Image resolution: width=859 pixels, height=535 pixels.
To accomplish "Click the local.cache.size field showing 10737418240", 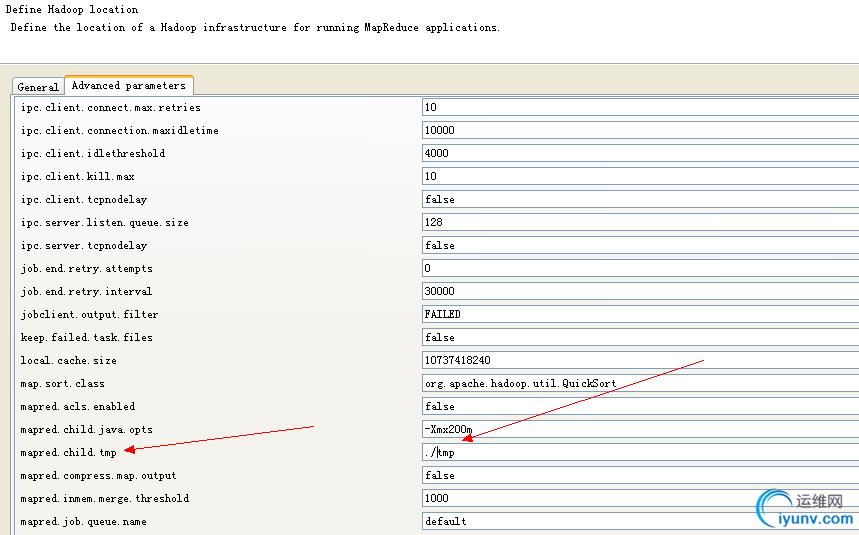I will [640, 360].
